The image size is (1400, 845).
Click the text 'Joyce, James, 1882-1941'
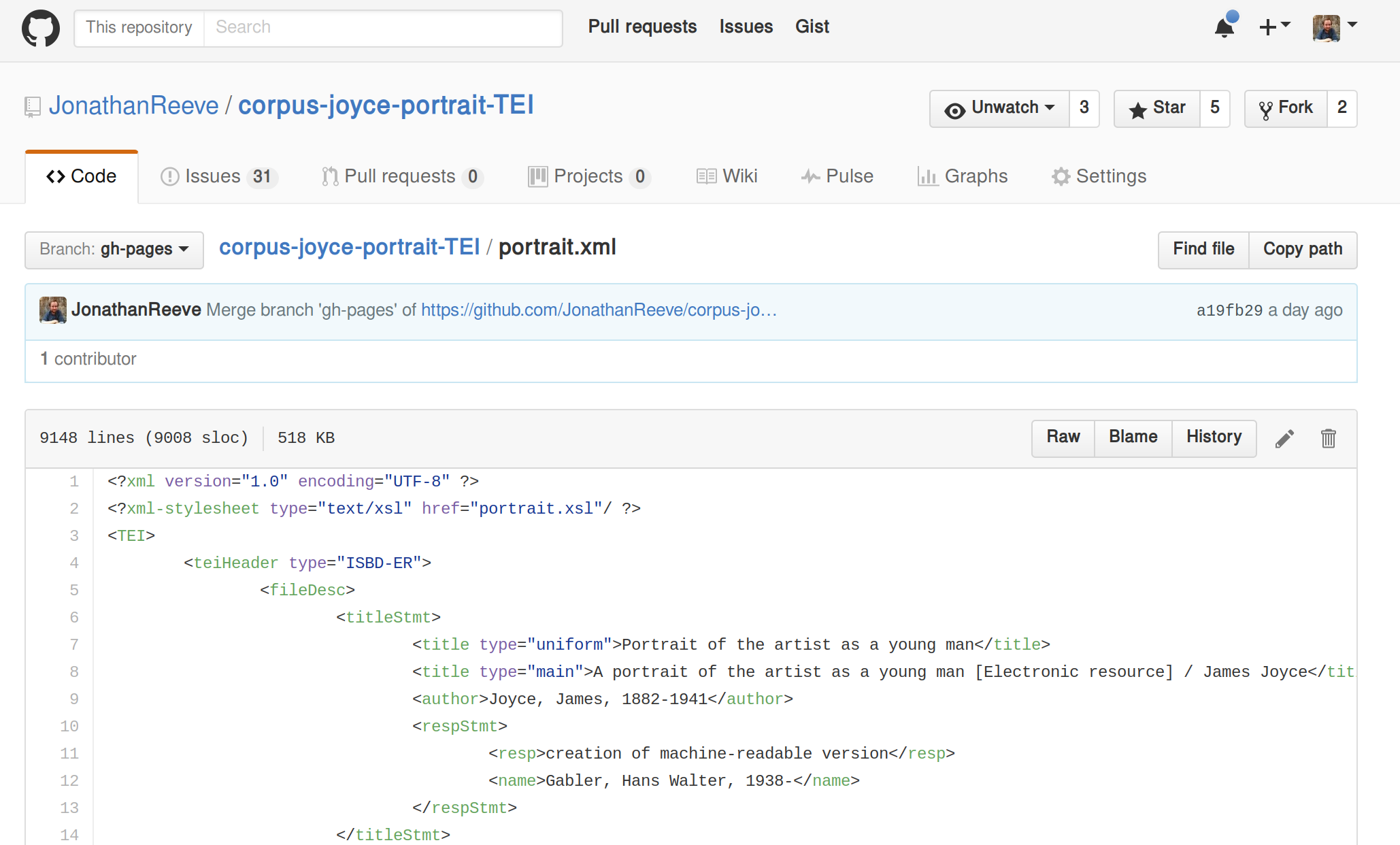click(598, 699)
